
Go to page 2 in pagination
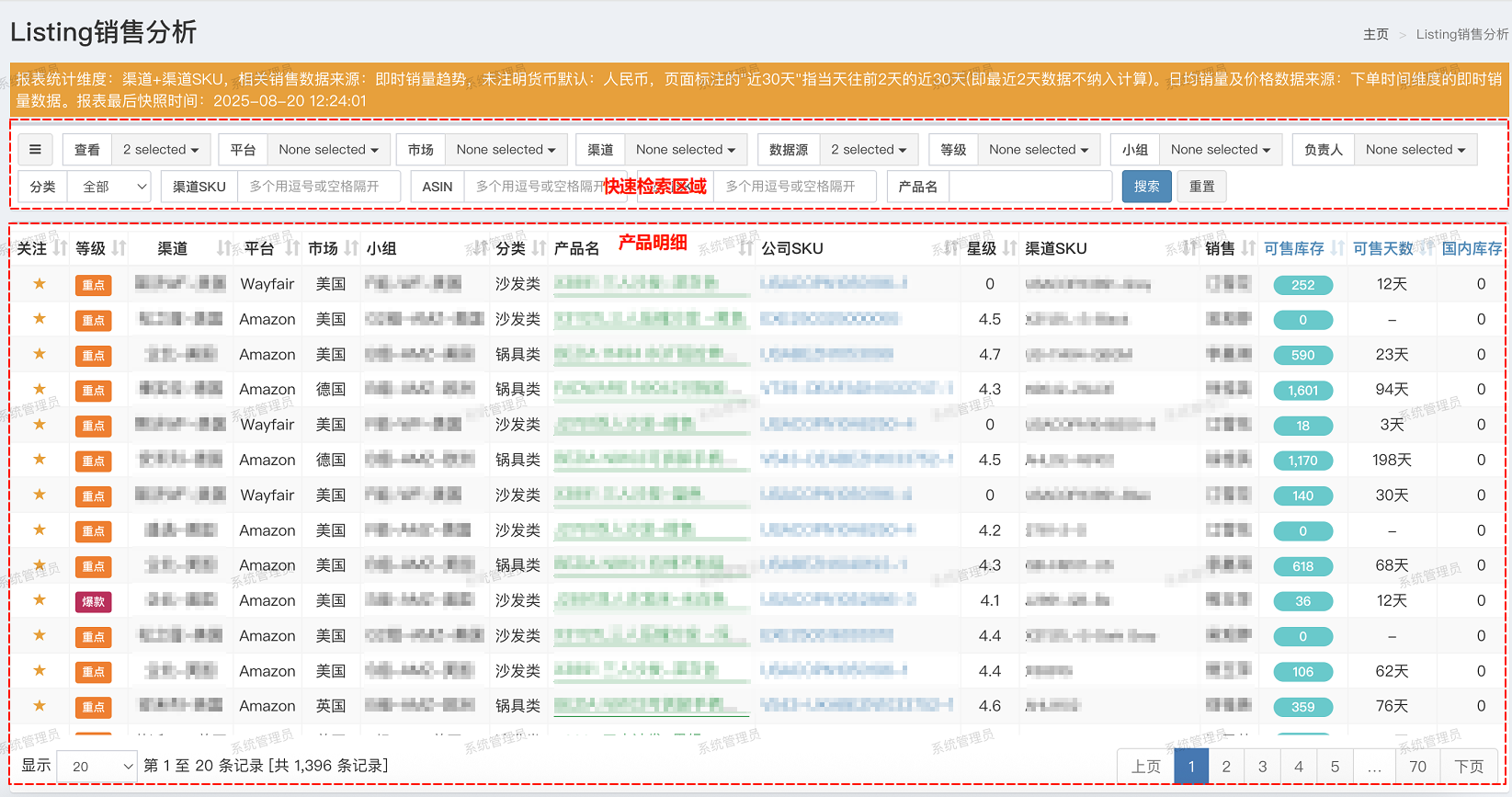1226,766
